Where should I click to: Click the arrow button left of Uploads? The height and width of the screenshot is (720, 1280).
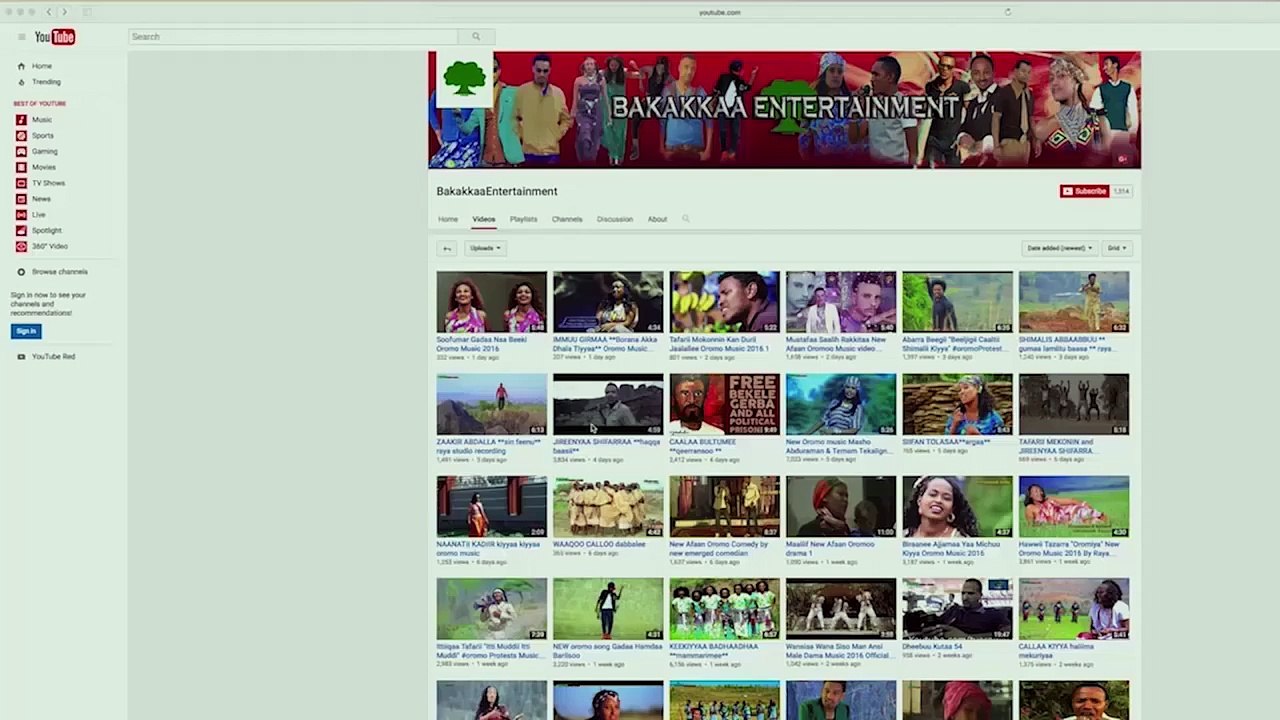447,248
